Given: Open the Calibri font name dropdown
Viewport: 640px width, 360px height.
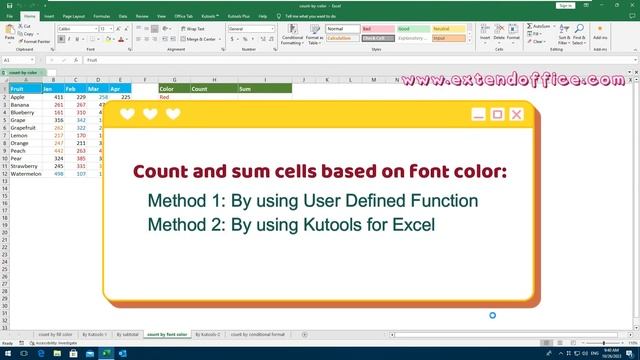Looking at the screenshot, I should (96, 29).
